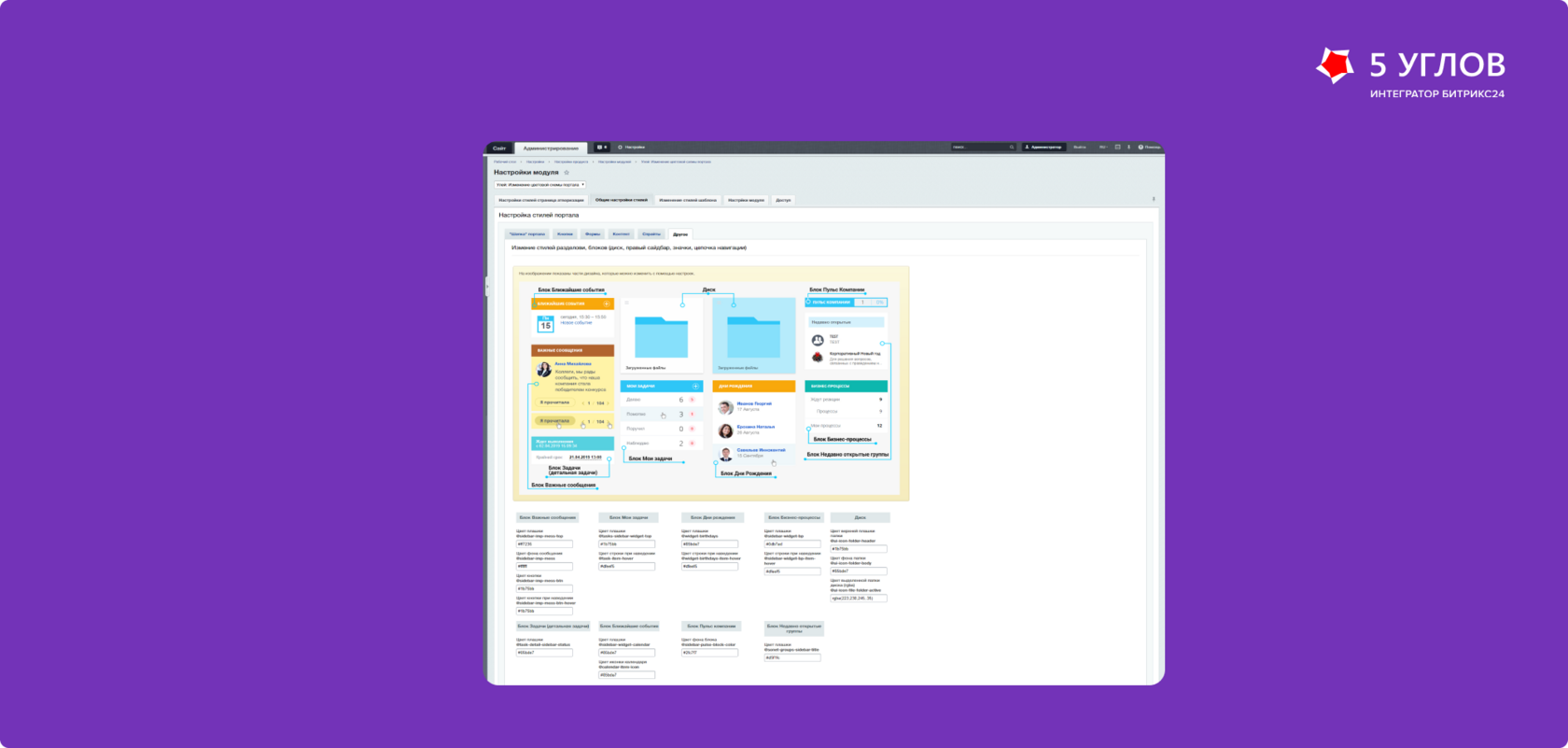The image size is (1568, 748).
Task: Click the @widget-birthdays-item-hover color field
Action: click(x=709, y=566)
